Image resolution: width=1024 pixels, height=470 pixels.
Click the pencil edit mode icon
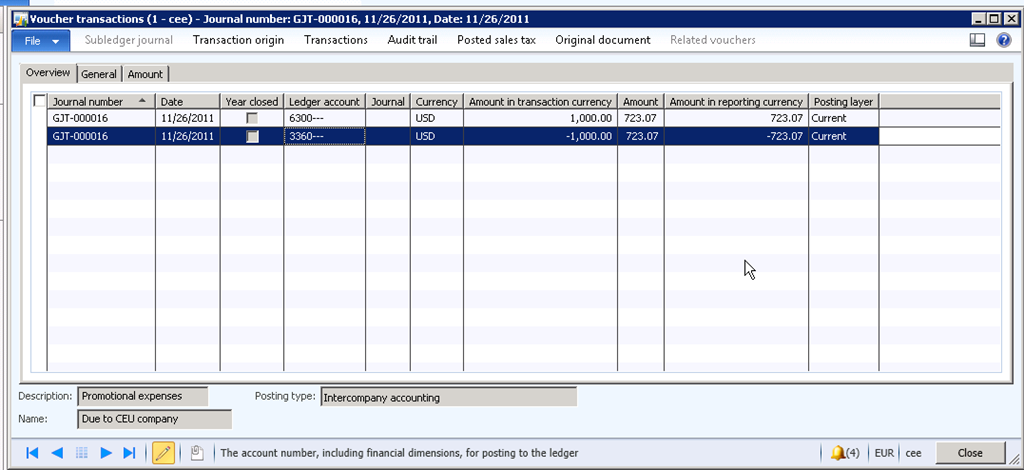click(x=163, y=453)
